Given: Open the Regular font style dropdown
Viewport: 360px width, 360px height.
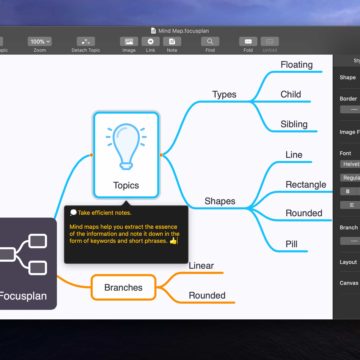Looking at the screenshot, I should pyautogui.click(x=350, y=178).
